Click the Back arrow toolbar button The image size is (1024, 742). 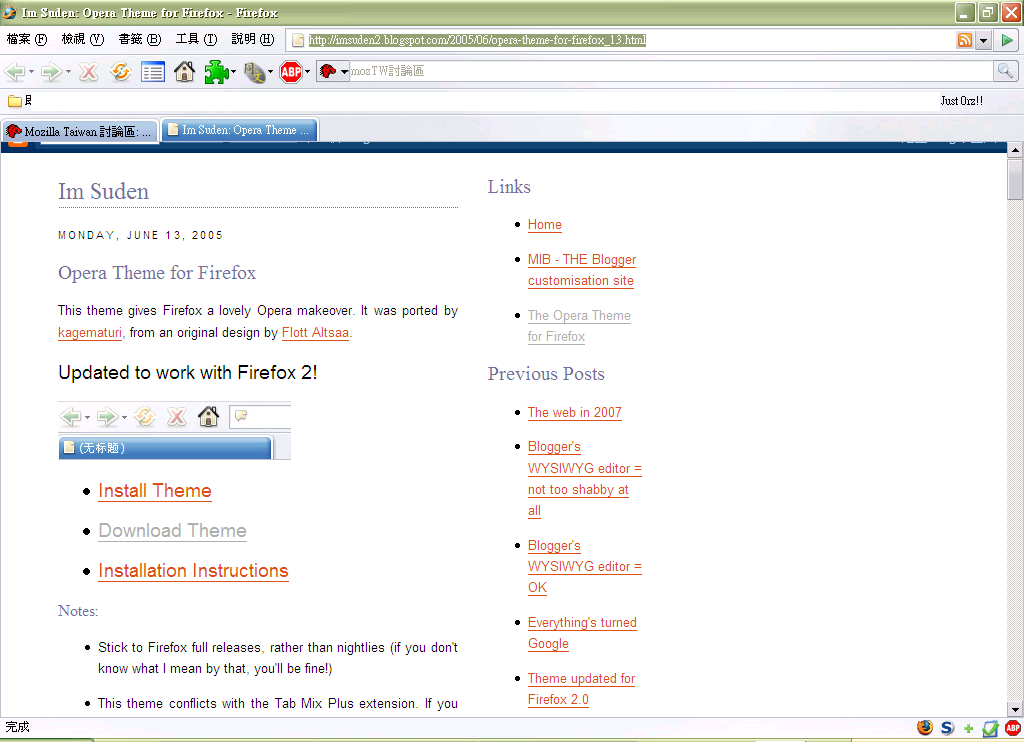coord(14,72)
